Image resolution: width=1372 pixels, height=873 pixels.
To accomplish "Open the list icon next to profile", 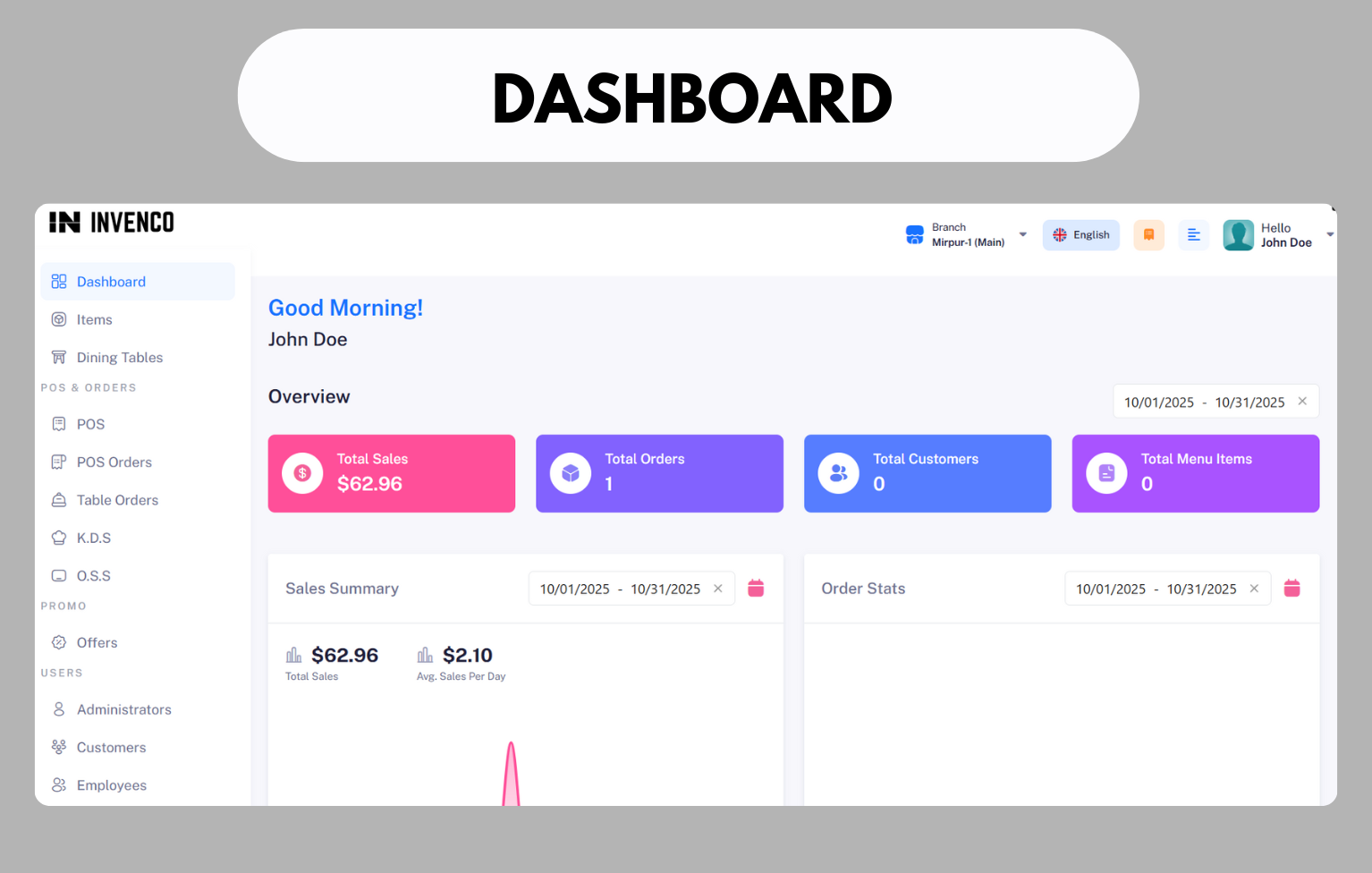I will pos(1193,234).
